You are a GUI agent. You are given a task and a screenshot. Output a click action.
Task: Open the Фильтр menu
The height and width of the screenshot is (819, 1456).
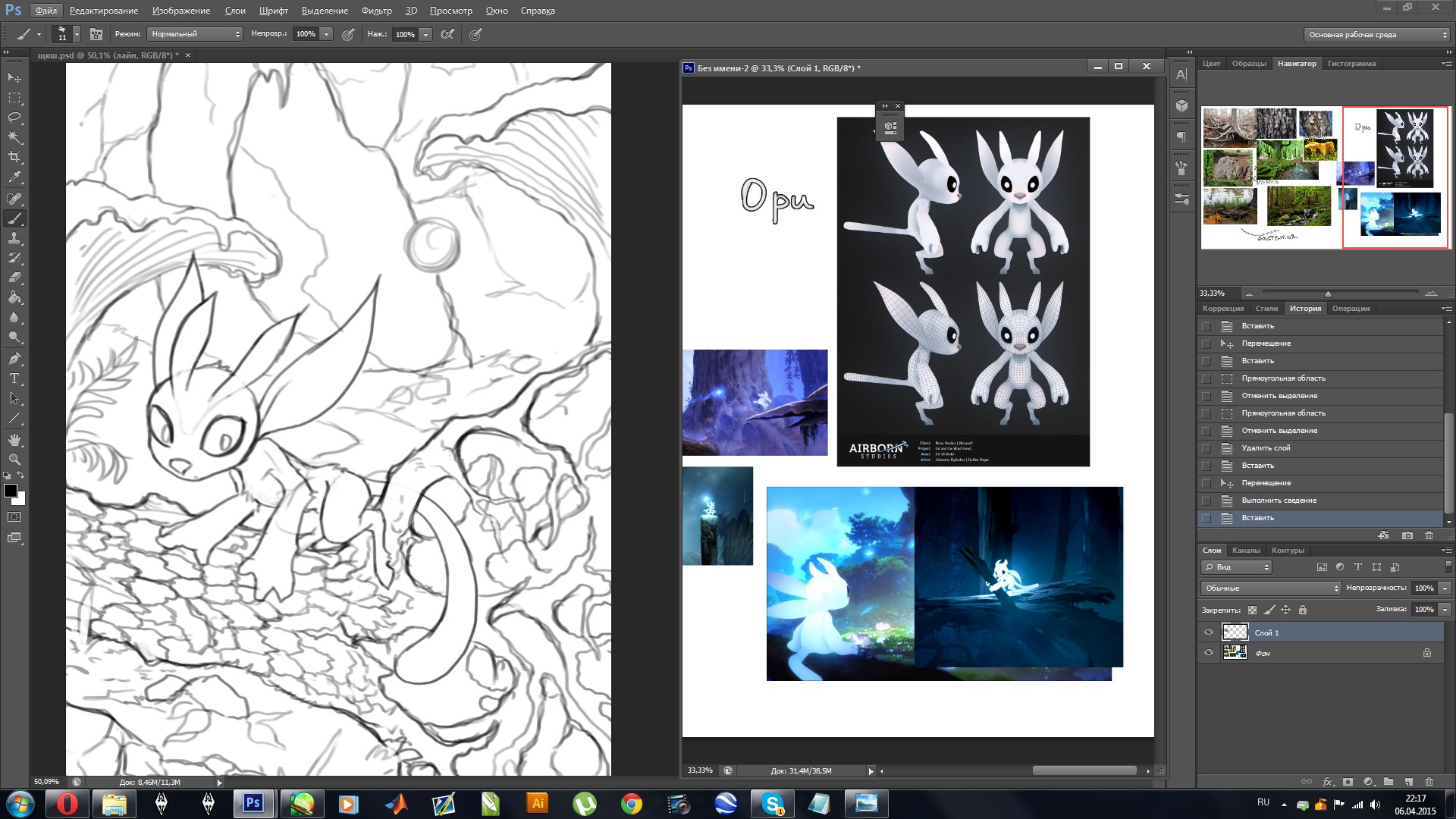pyautogui.click(x=376, y=11)
